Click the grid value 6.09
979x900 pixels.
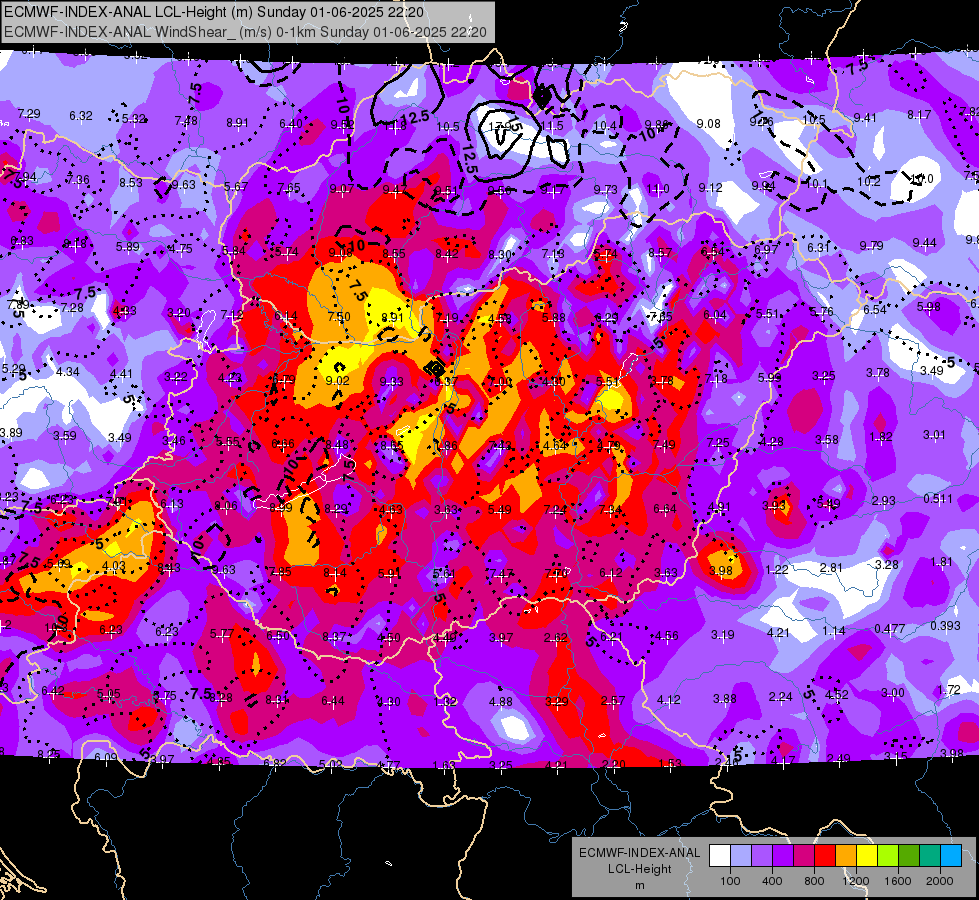pos(106,758)
